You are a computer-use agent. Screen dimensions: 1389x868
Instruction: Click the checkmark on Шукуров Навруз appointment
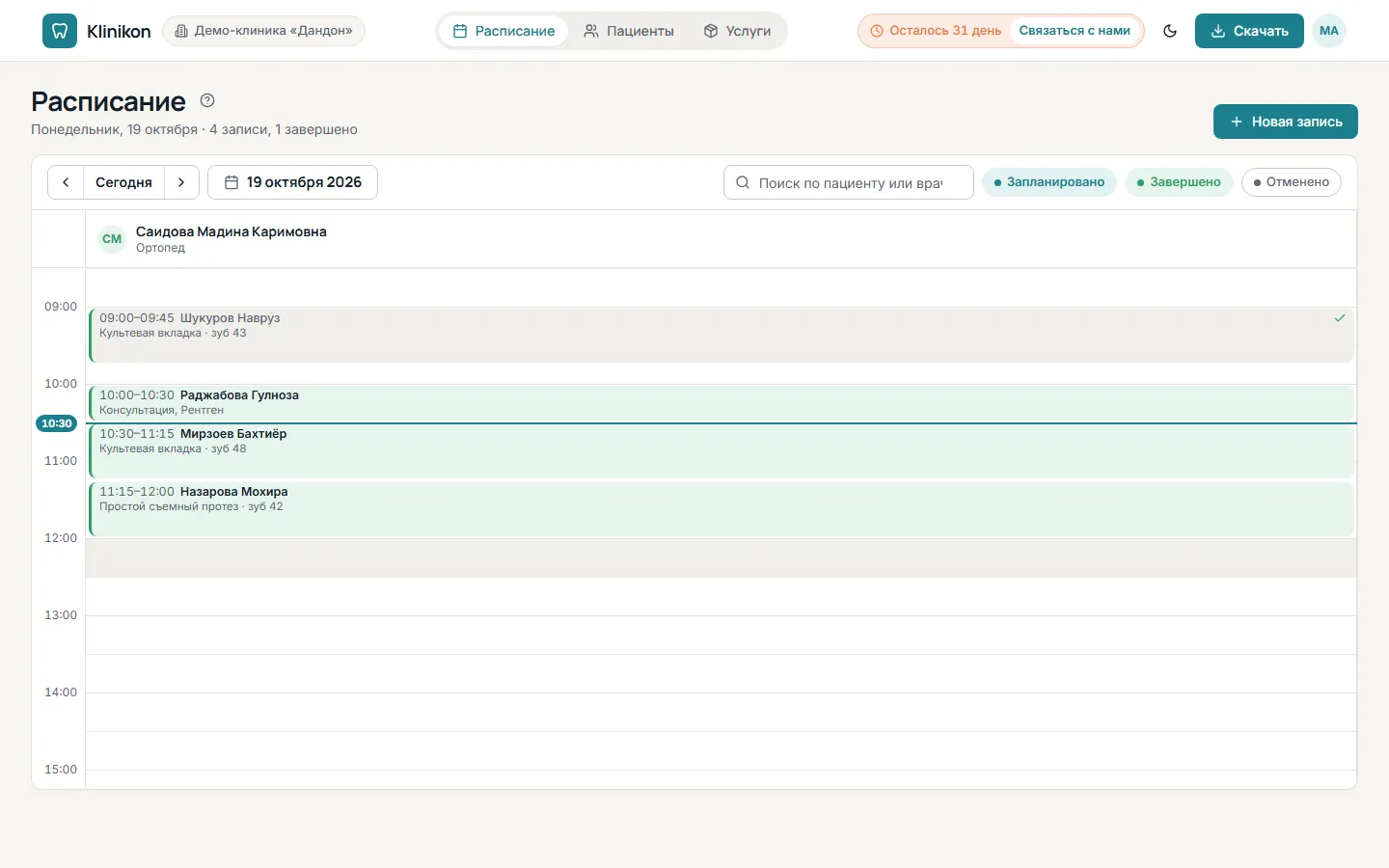click(1340, 318)
